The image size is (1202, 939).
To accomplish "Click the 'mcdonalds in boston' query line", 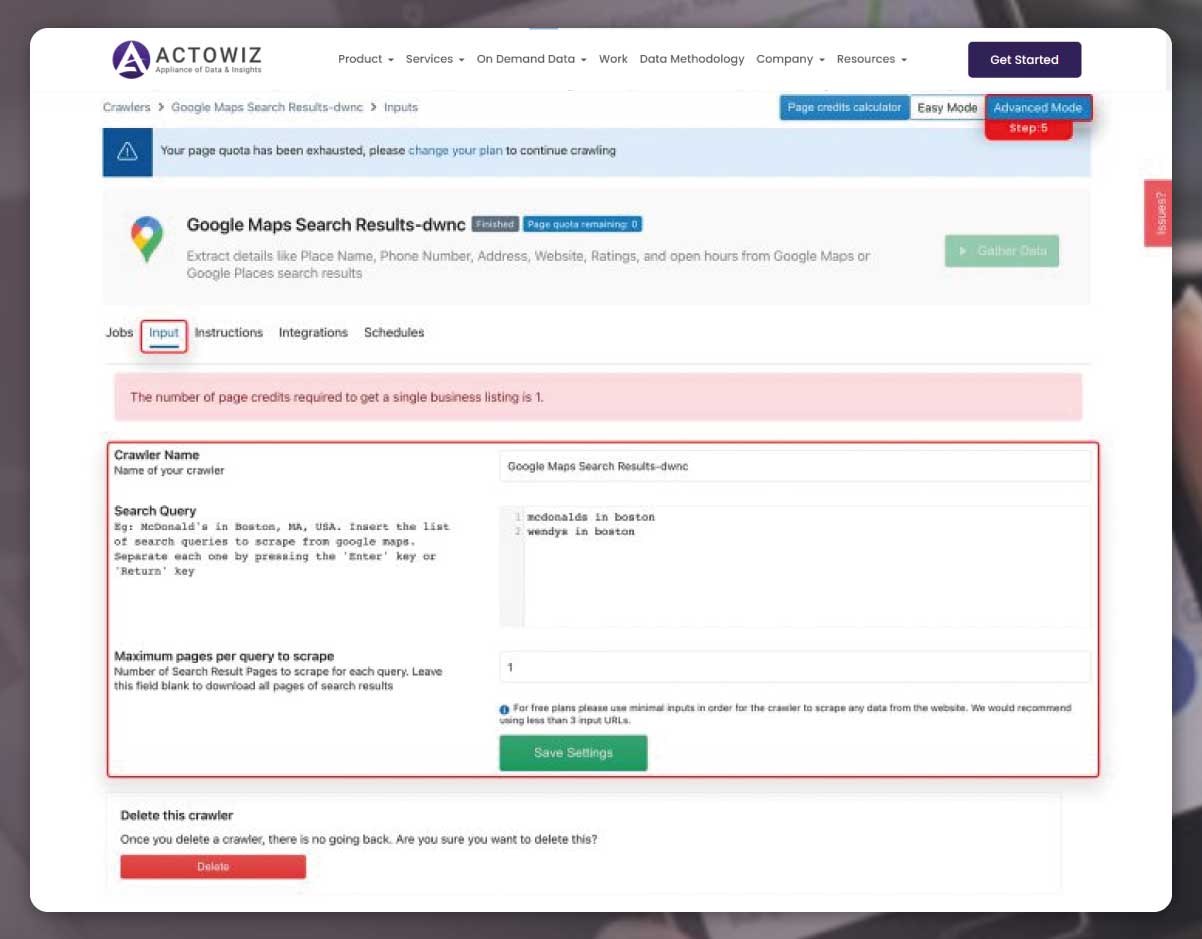I will click(x=590, y=517).
